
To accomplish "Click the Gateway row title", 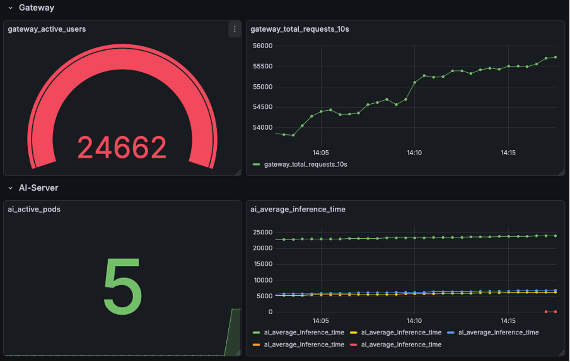I will coord(36,8).
